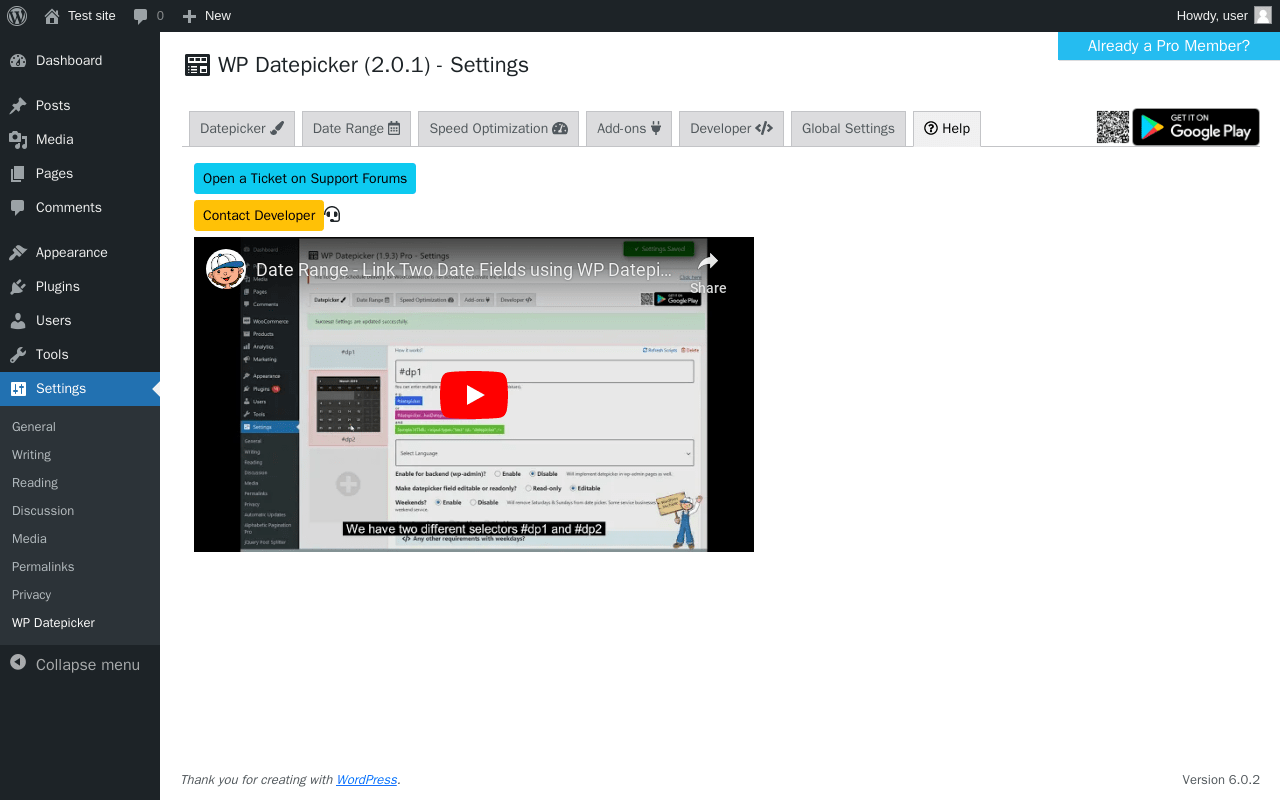This screenshot has height=800, width=1280.
Task: Open the Datepicker tab
Action: pos(242,129)
